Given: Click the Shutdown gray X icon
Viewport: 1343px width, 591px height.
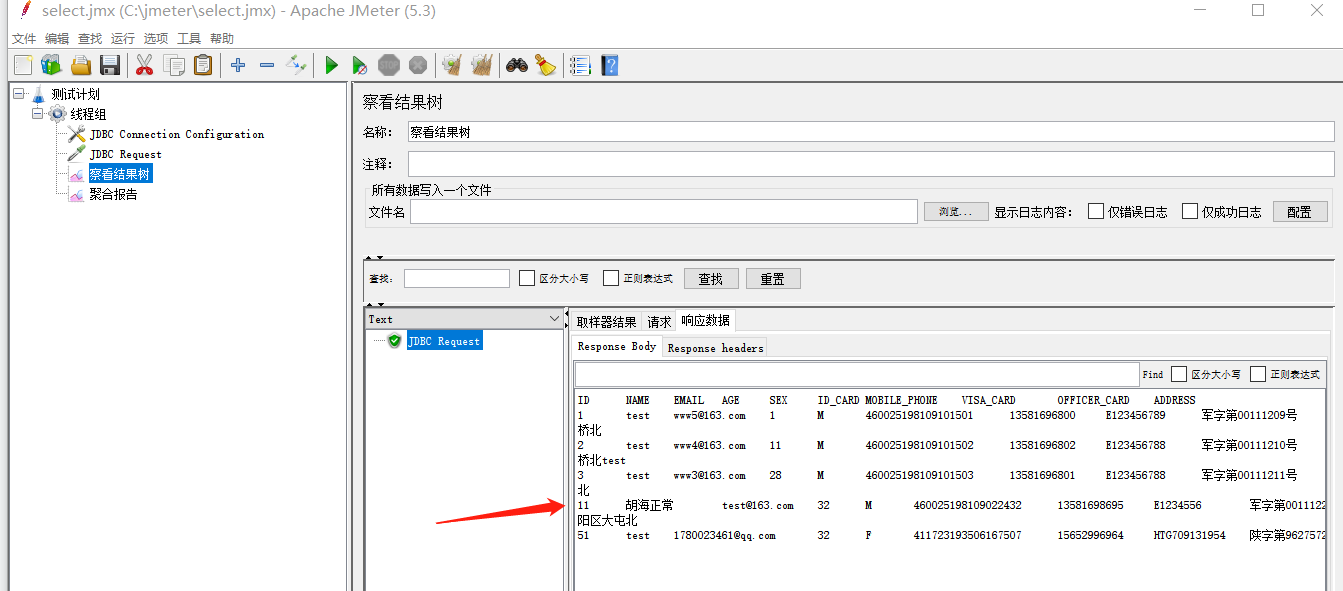Looking at the screenshot, I should (x=418, y=65).
